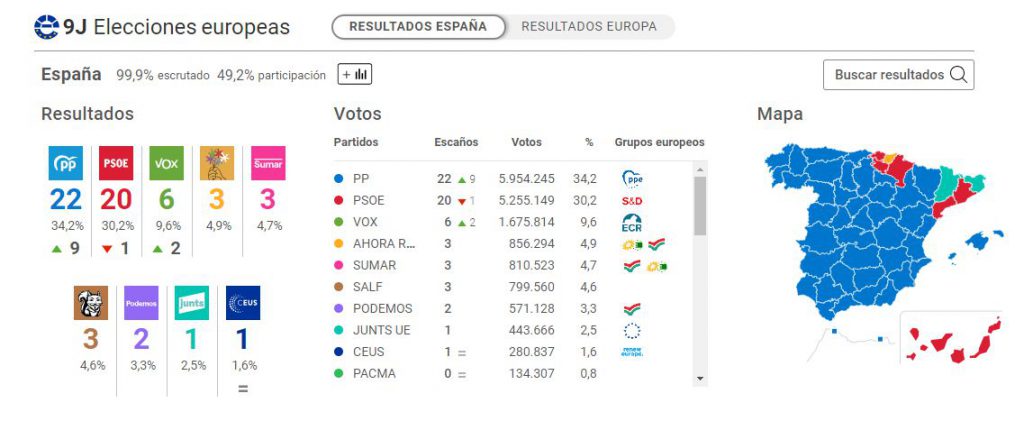Image resolution: width=1024 pixels, height=421 pixels.
Task: Click the S&D group icon
Action: point(631,200)
